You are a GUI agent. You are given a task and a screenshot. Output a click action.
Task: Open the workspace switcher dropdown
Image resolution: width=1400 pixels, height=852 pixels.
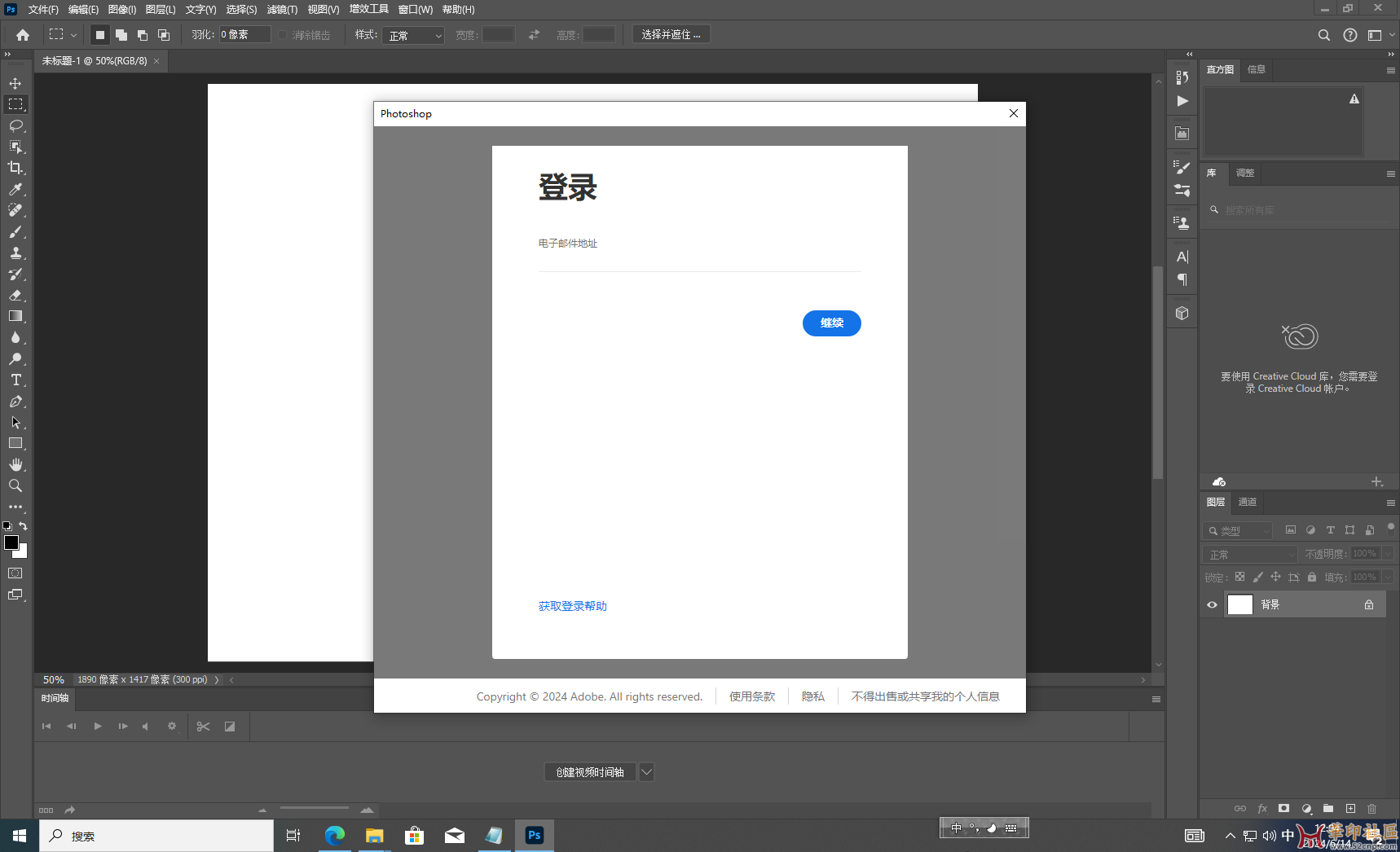tap(1380, 35)
